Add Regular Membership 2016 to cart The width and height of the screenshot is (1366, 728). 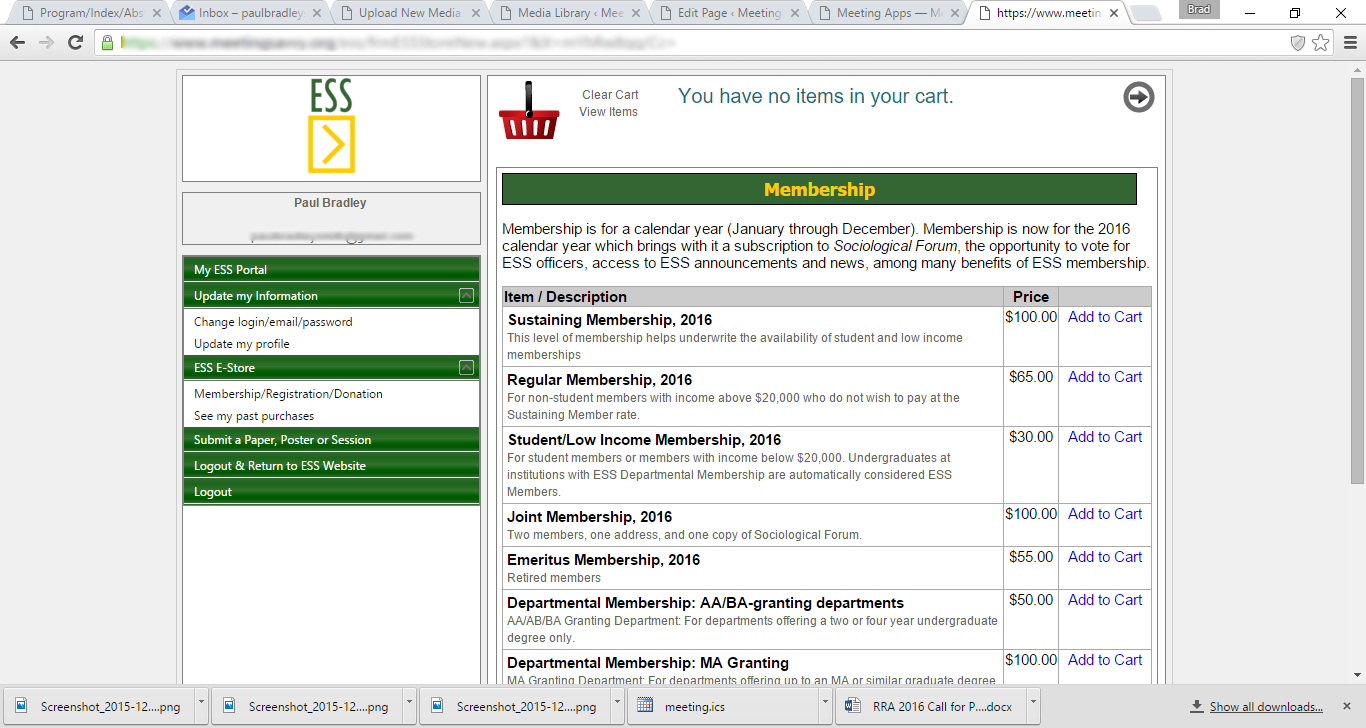tap(1104, 376)
